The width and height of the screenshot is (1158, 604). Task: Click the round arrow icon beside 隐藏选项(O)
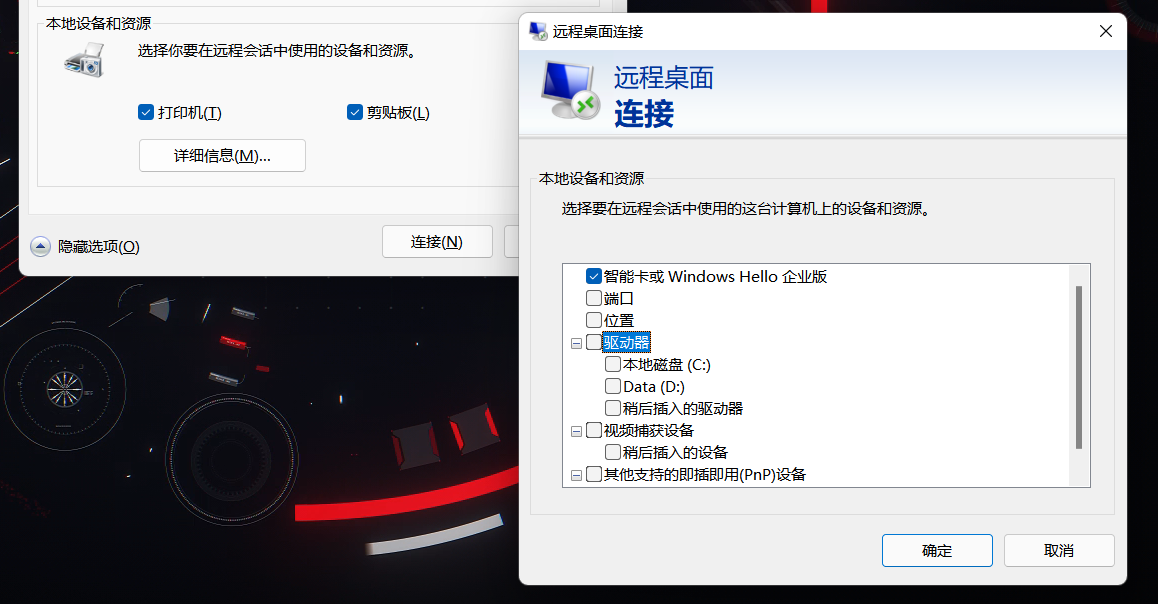(x=41, y=247)
